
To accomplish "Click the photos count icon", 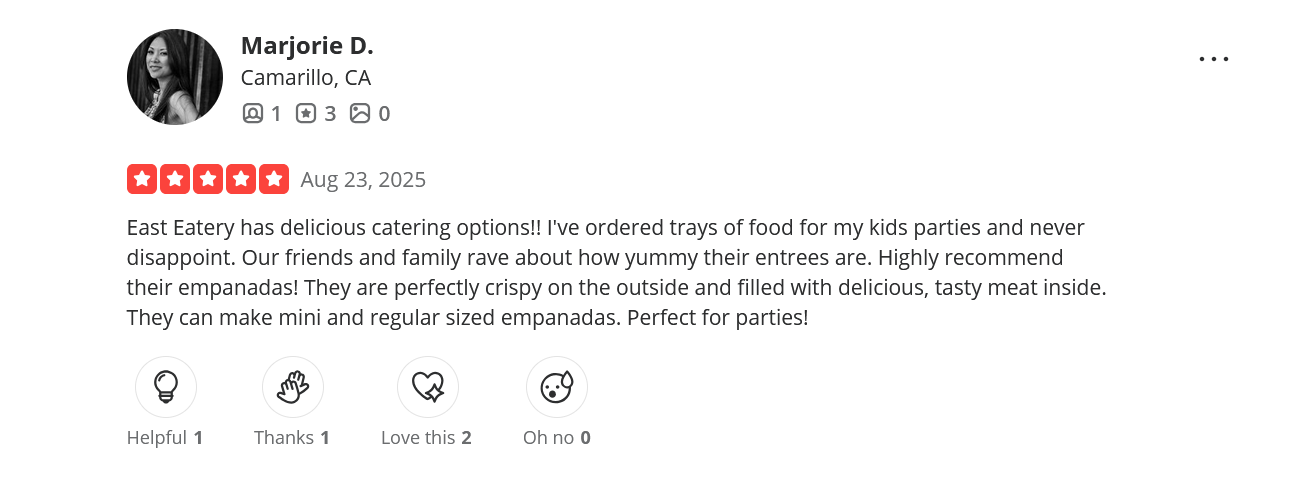I will [360, 114].
